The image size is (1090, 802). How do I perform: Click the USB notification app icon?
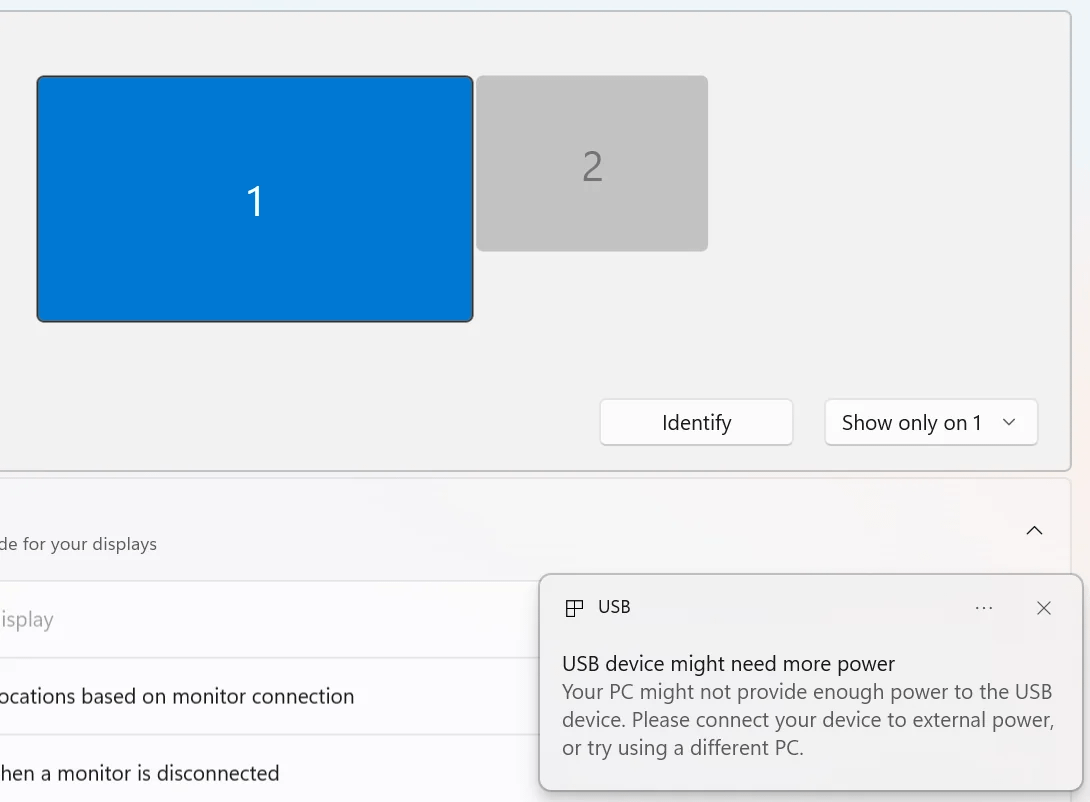click(x=574, y=608)
